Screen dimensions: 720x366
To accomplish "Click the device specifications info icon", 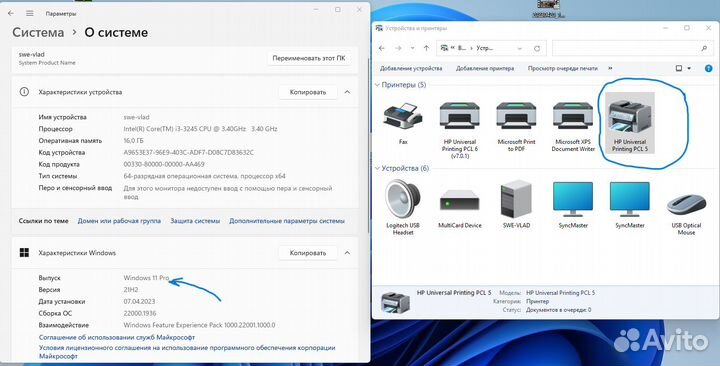I will (x=24, y=92).
